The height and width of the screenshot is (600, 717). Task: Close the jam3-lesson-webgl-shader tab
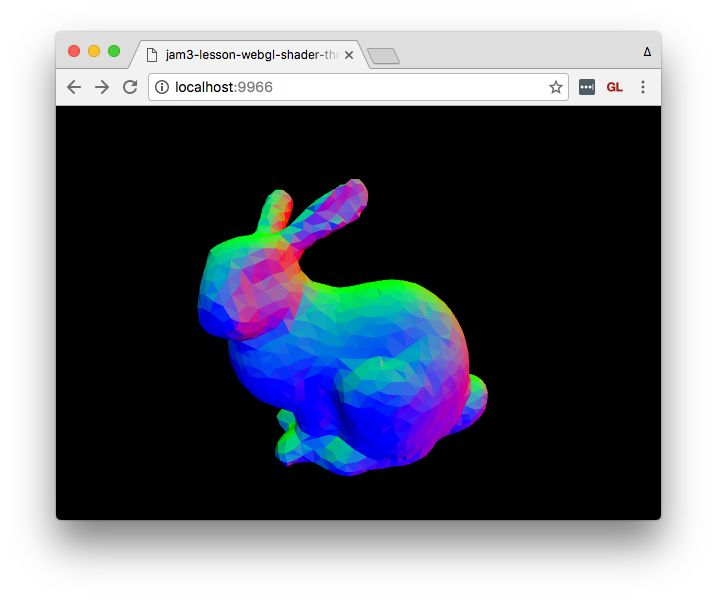[x=349, y=55]
